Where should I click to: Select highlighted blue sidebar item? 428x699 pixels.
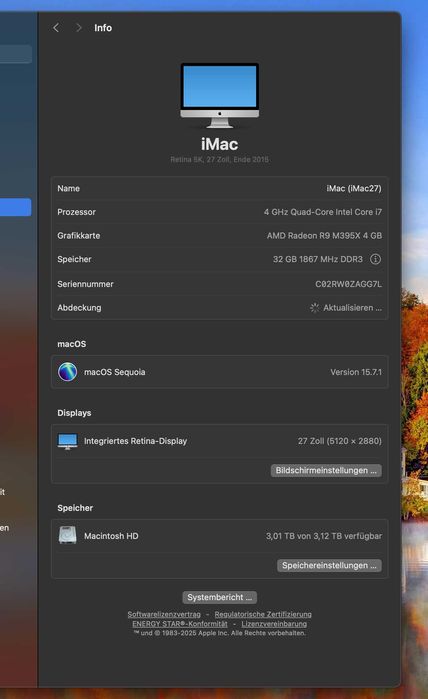coord(16,207)
